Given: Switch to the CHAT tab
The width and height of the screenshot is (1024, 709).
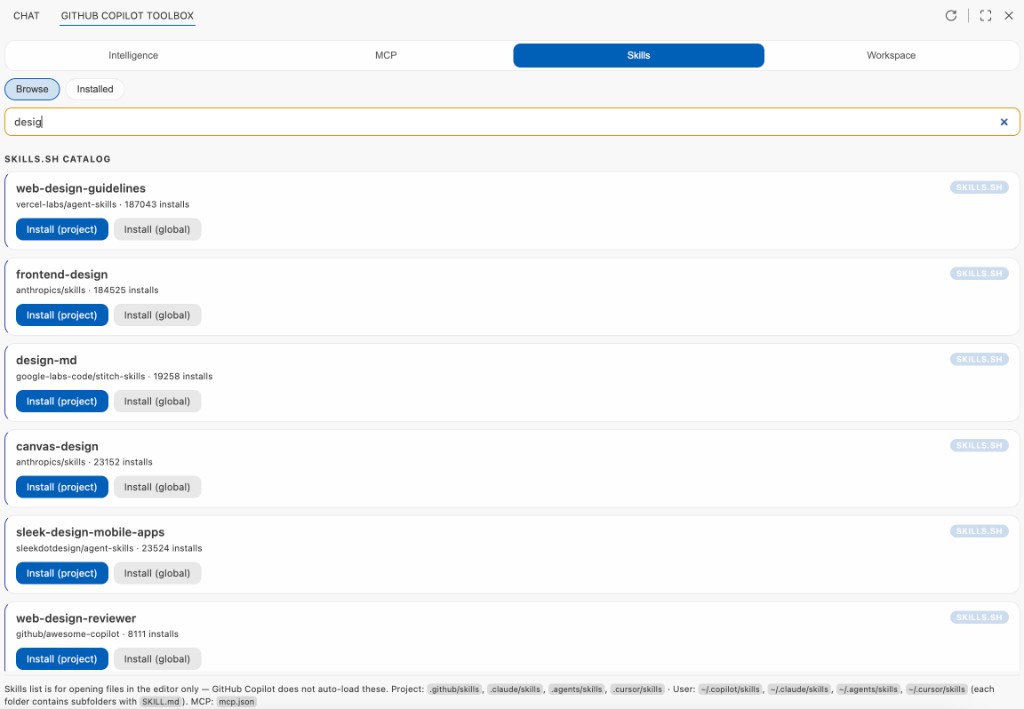Looking at the screenshot, I should pyautogui.click(x=26, y=16).
